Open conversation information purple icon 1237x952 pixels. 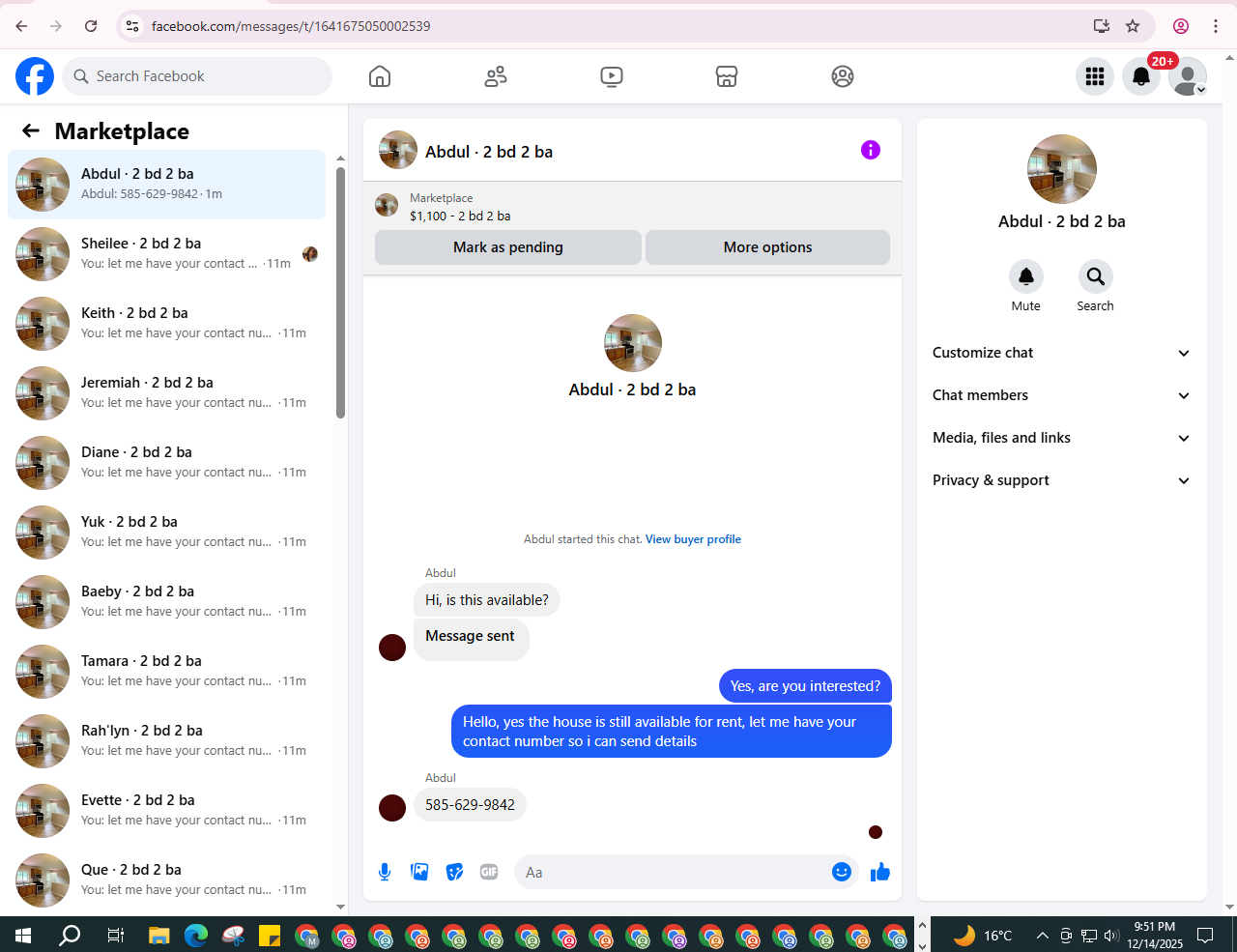871,150
